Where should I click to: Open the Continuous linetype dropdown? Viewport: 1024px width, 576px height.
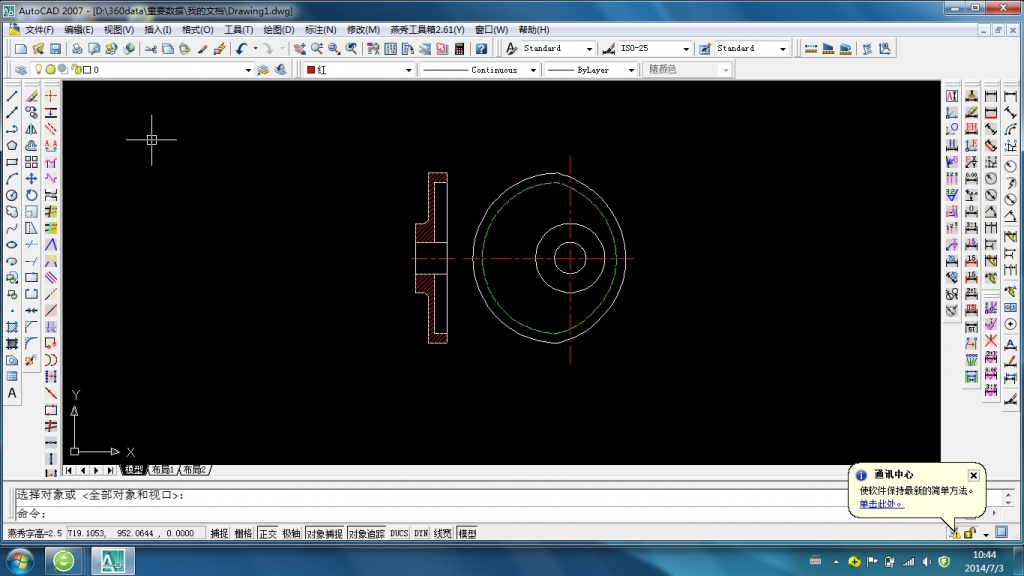click(532, 70)
